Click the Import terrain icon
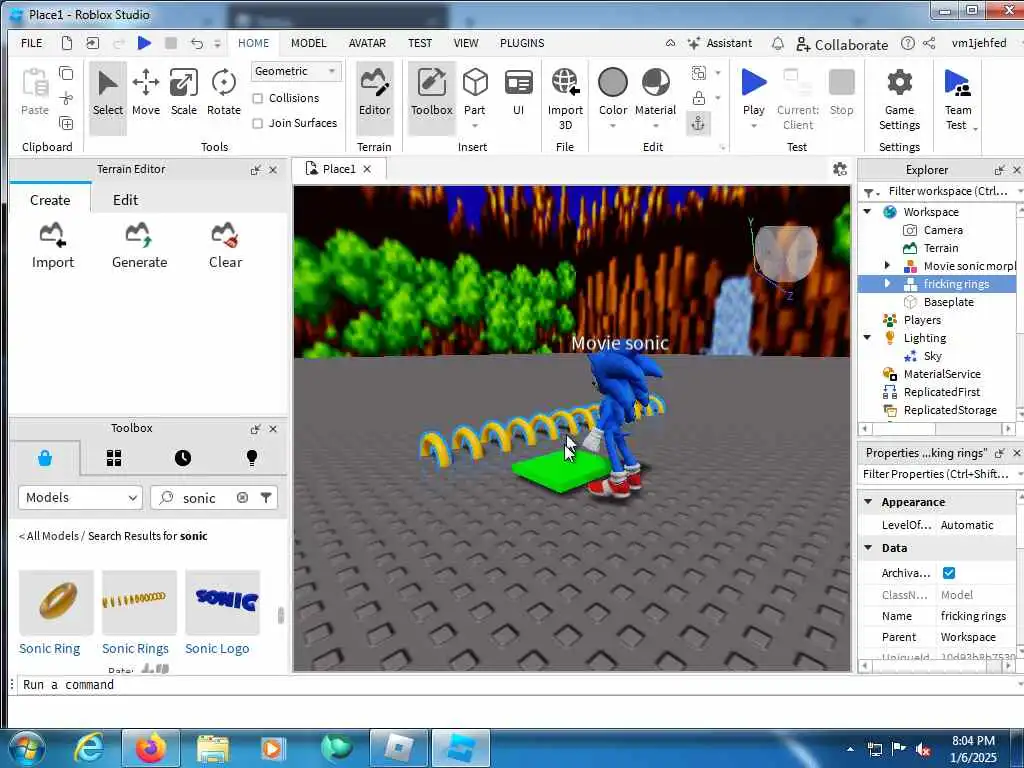The width and height of the screenshot is (1024, 768). [53, 246]
